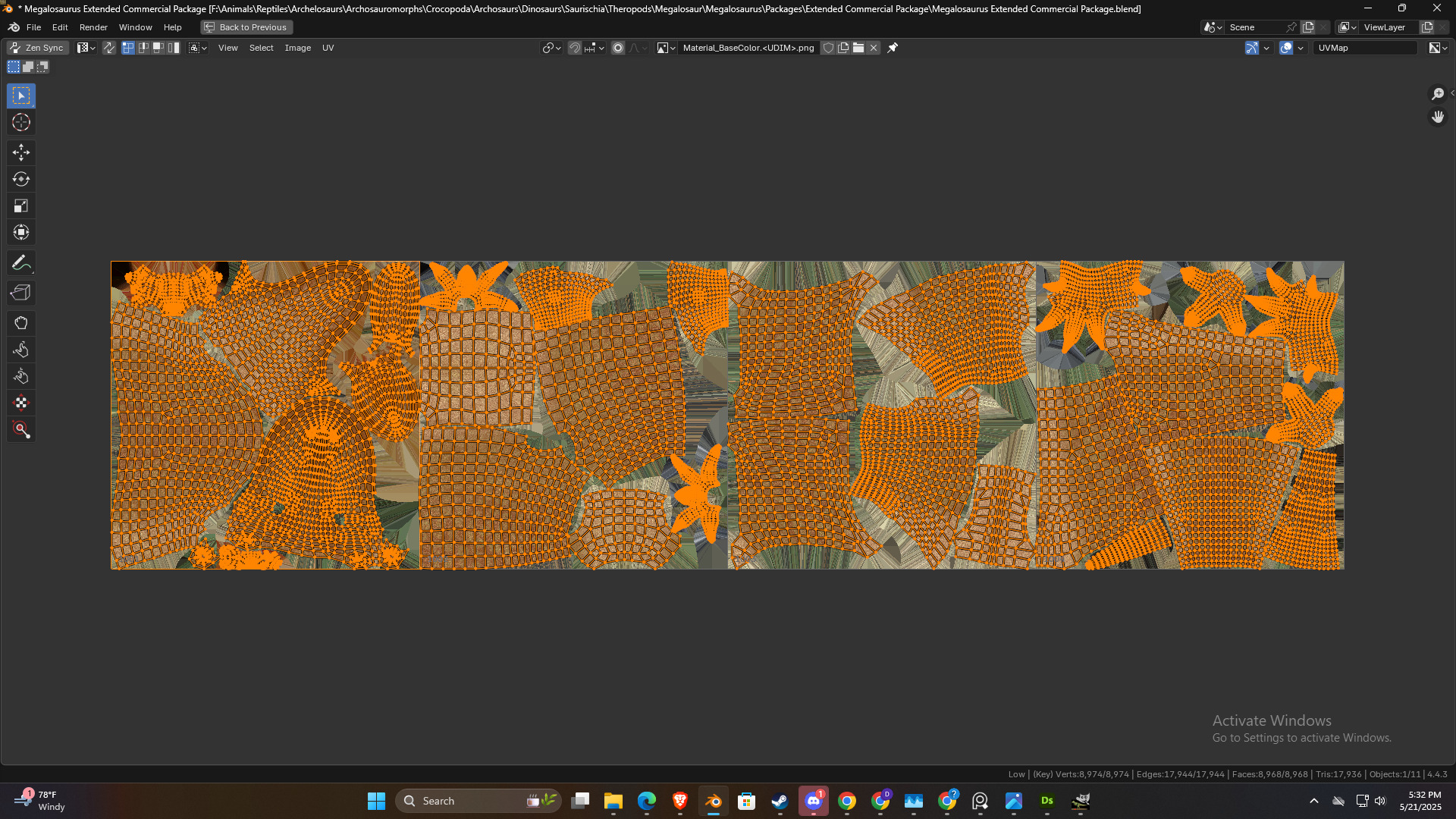Select the Scale tool
This screenshot has width=1456, height=819.
[21, 206]
